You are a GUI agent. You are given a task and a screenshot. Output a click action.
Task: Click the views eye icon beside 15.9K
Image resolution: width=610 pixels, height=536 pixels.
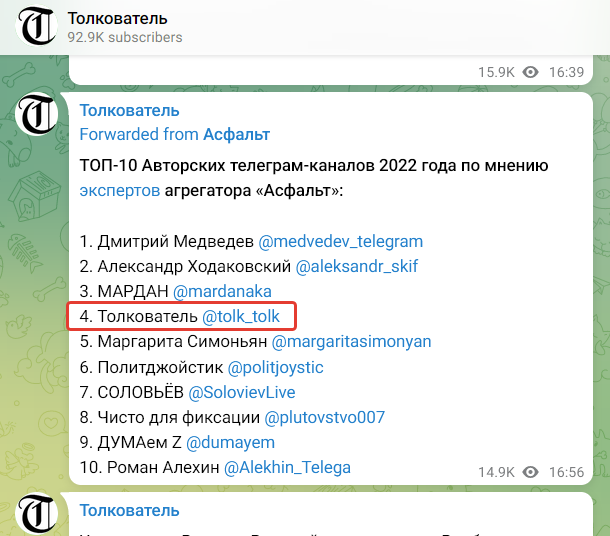(x=531, y=72)
